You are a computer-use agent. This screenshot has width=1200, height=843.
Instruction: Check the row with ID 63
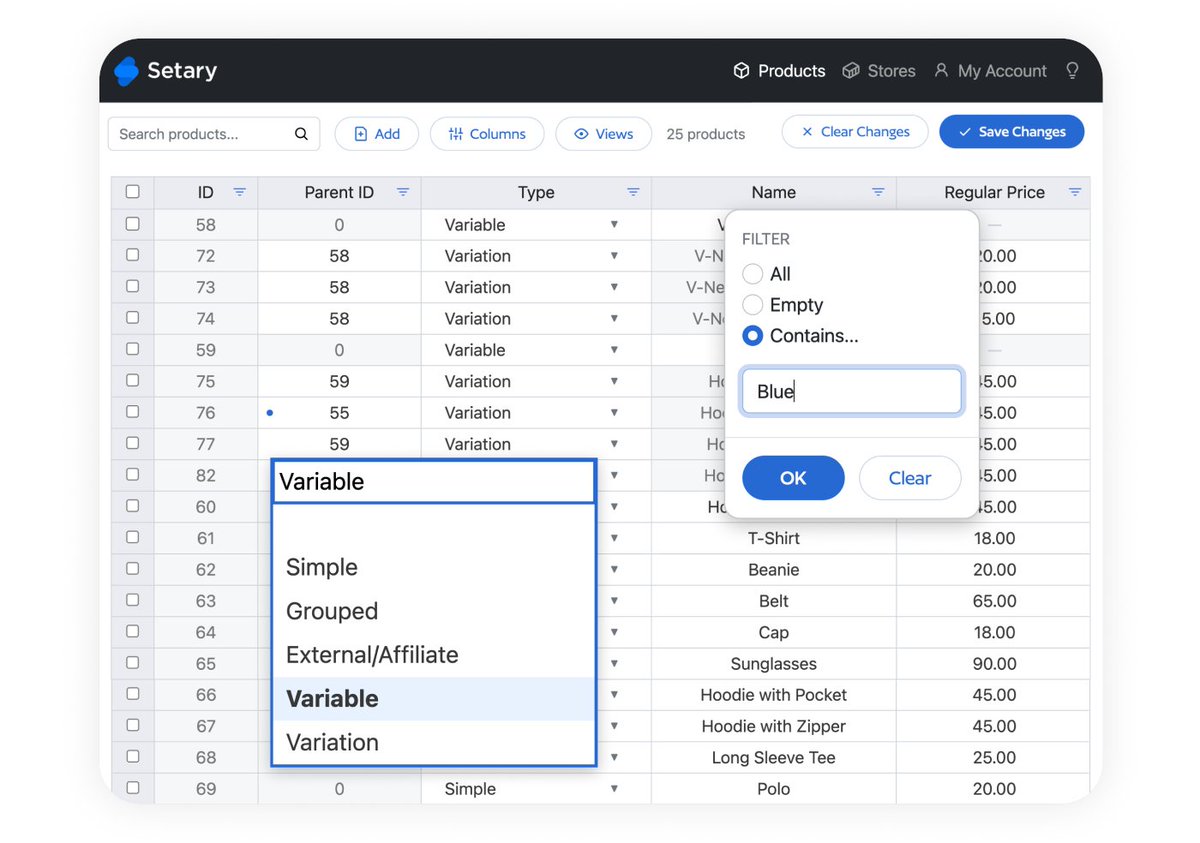133,600
